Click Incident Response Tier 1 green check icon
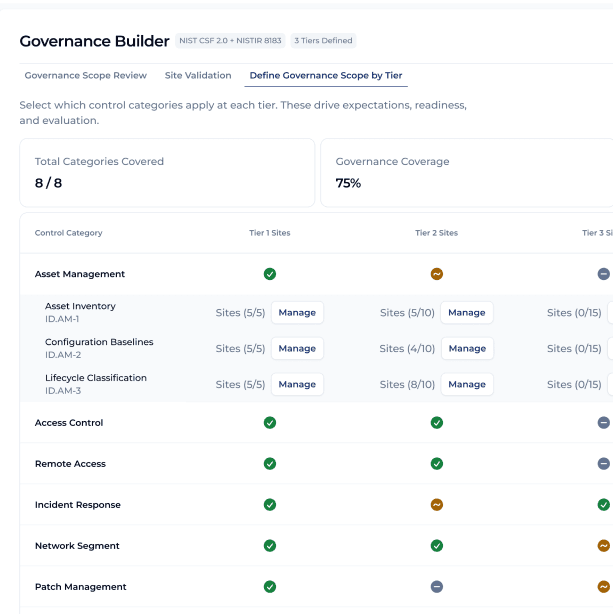Image resolution: width=613 pixels, height=614 pixels. (270, 505)
